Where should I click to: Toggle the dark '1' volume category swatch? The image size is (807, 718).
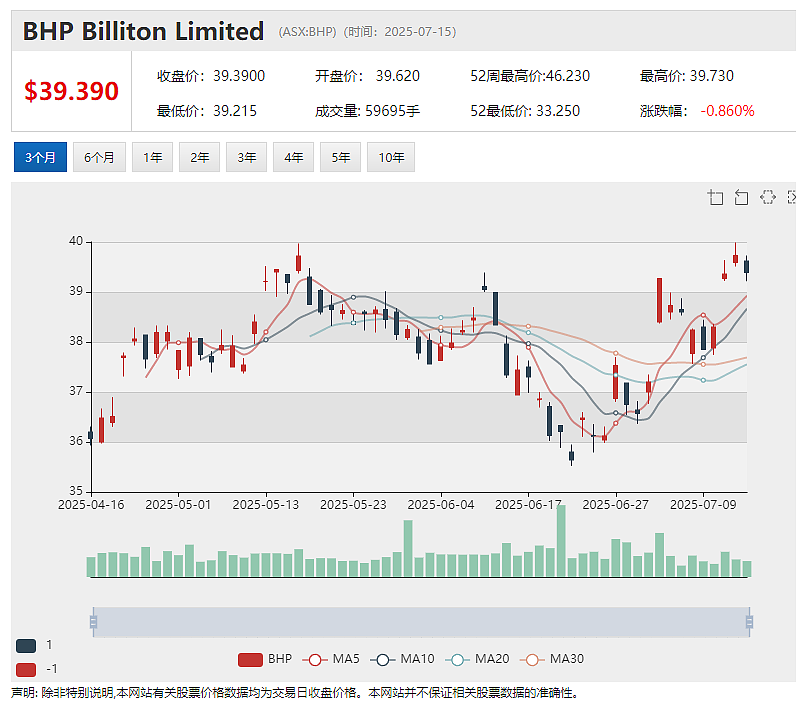[26, 645]
